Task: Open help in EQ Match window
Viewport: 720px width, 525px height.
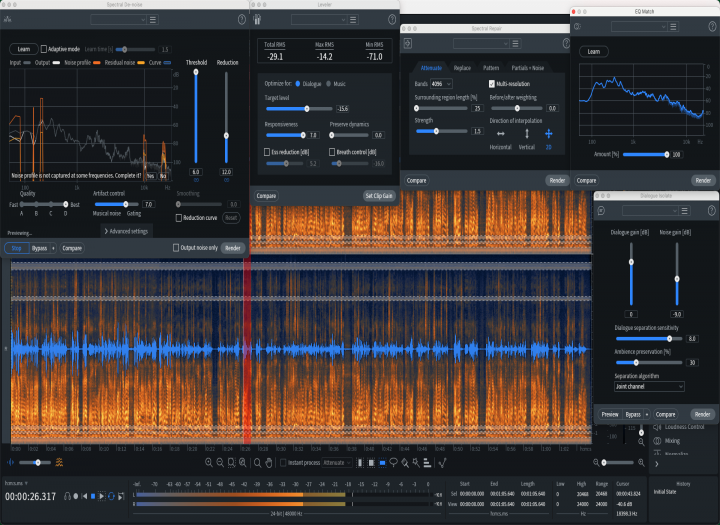Action: tap(712, 27)
